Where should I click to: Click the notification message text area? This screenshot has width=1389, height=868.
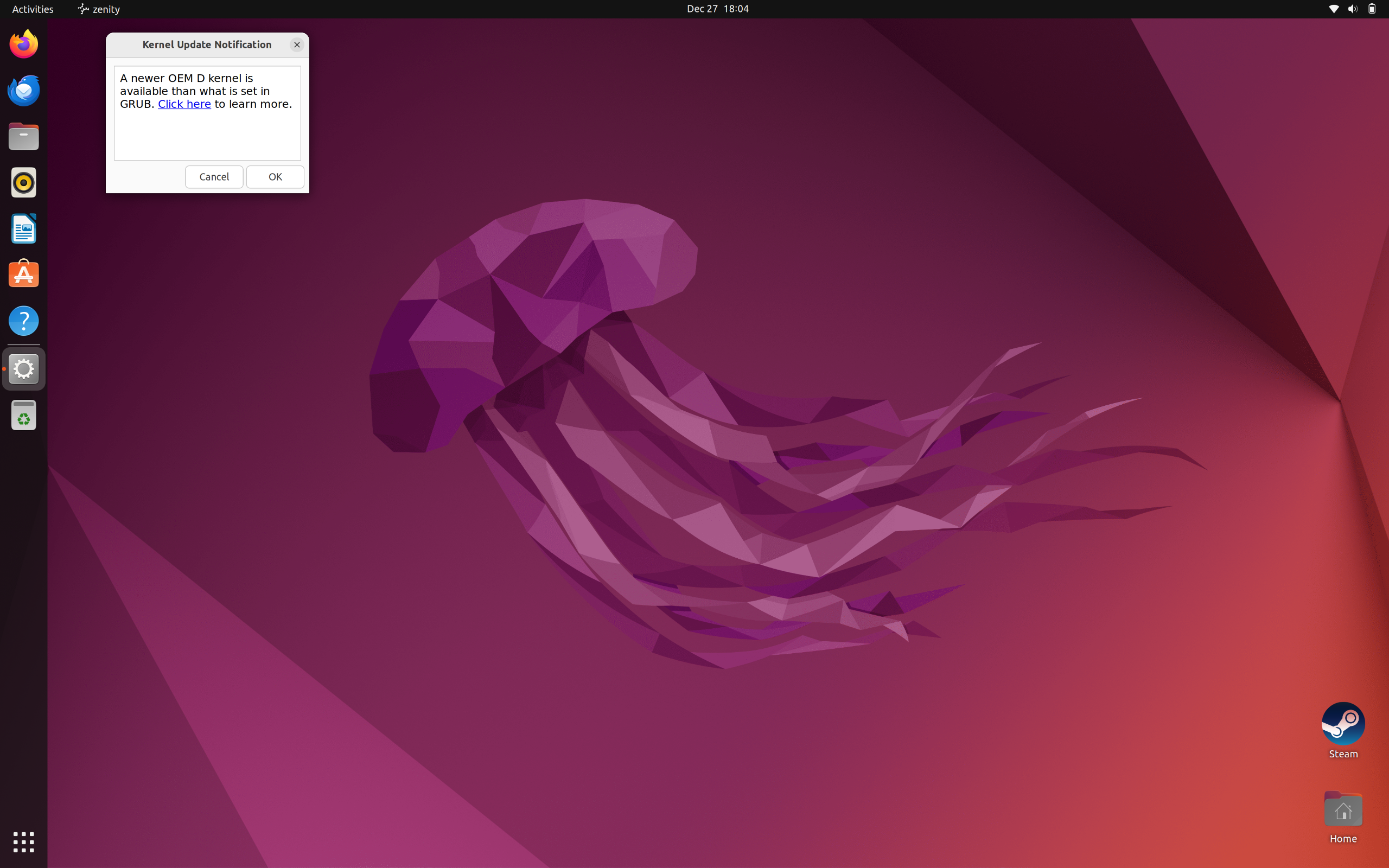click(x=207, y=113)
